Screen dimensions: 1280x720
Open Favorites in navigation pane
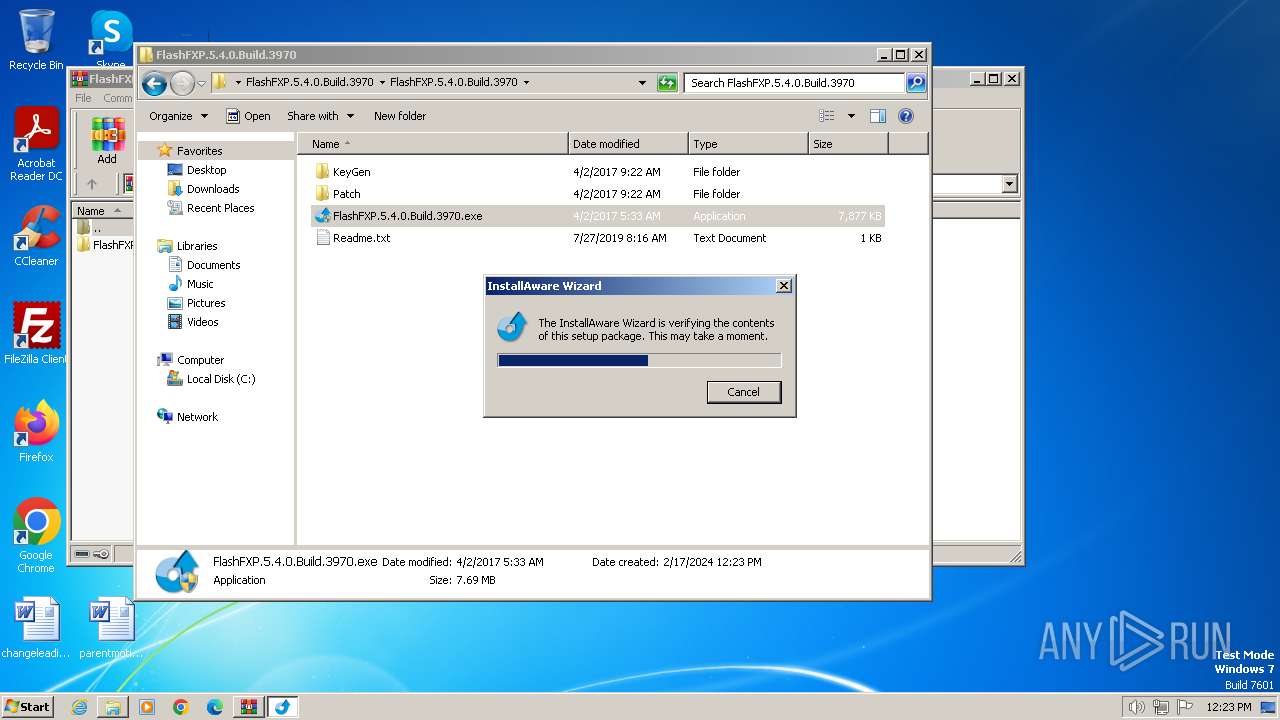pos(199,151)
